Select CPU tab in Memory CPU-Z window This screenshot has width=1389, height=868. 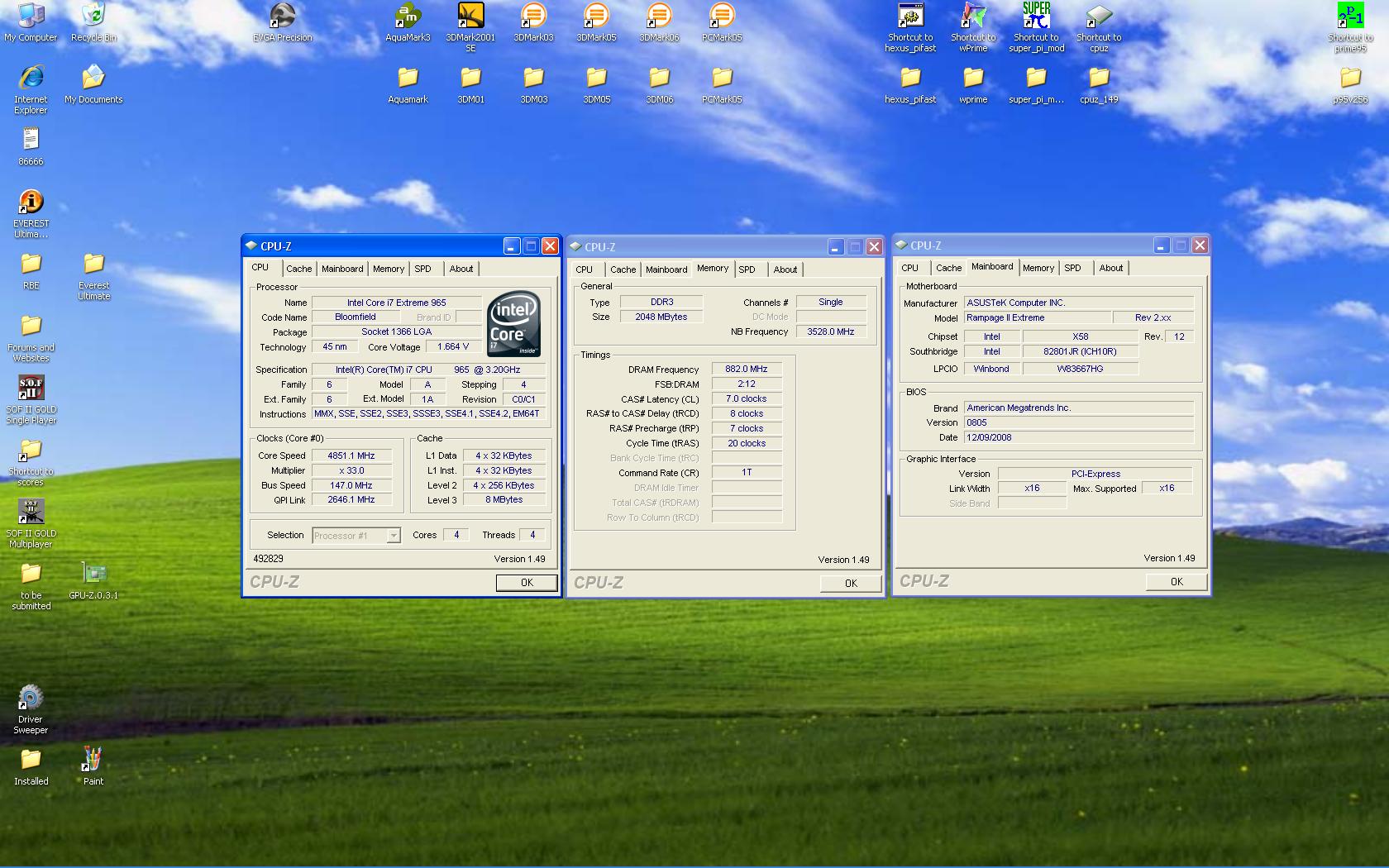click(x=584, y=269)
